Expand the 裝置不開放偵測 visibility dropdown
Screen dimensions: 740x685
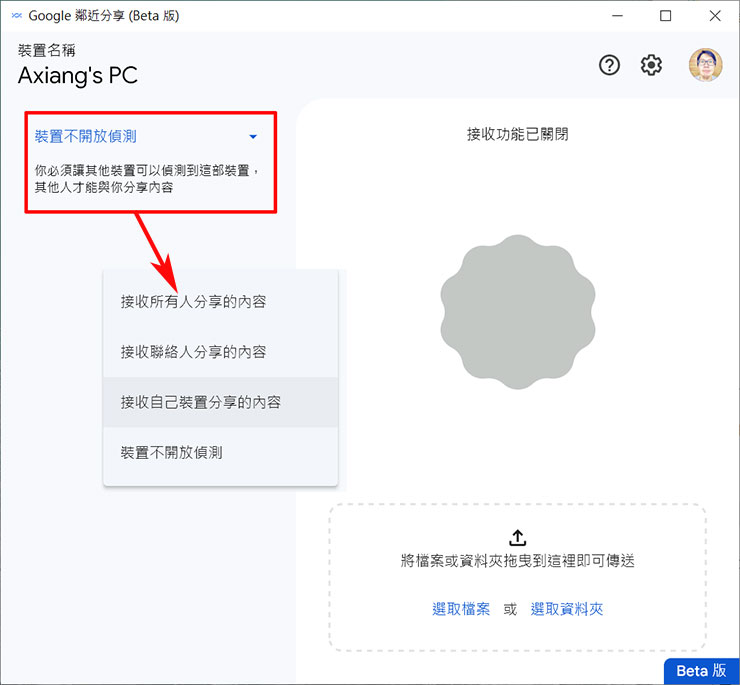coord(146,136)
